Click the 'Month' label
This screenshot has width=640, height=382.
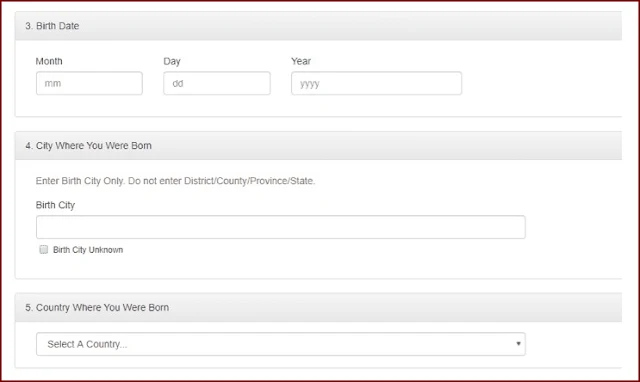49,61
